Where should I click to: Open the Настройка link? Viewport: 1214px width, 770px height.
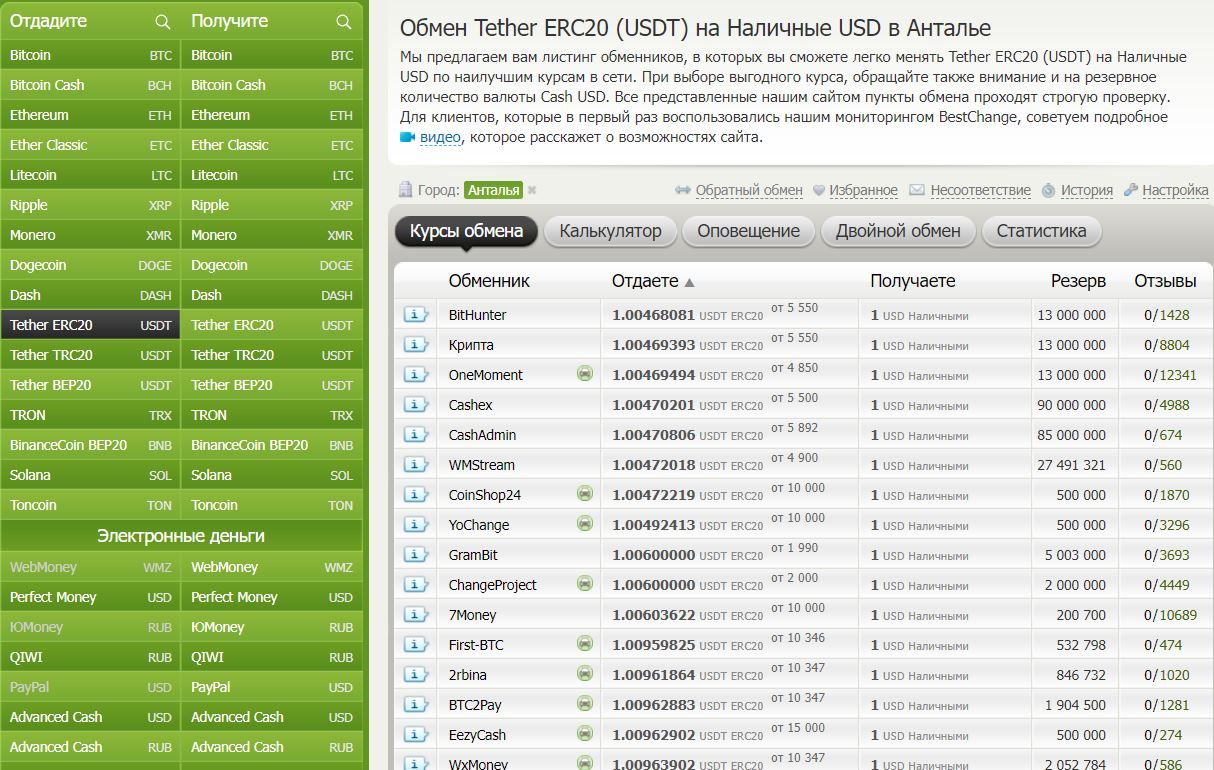point(1175,190)
